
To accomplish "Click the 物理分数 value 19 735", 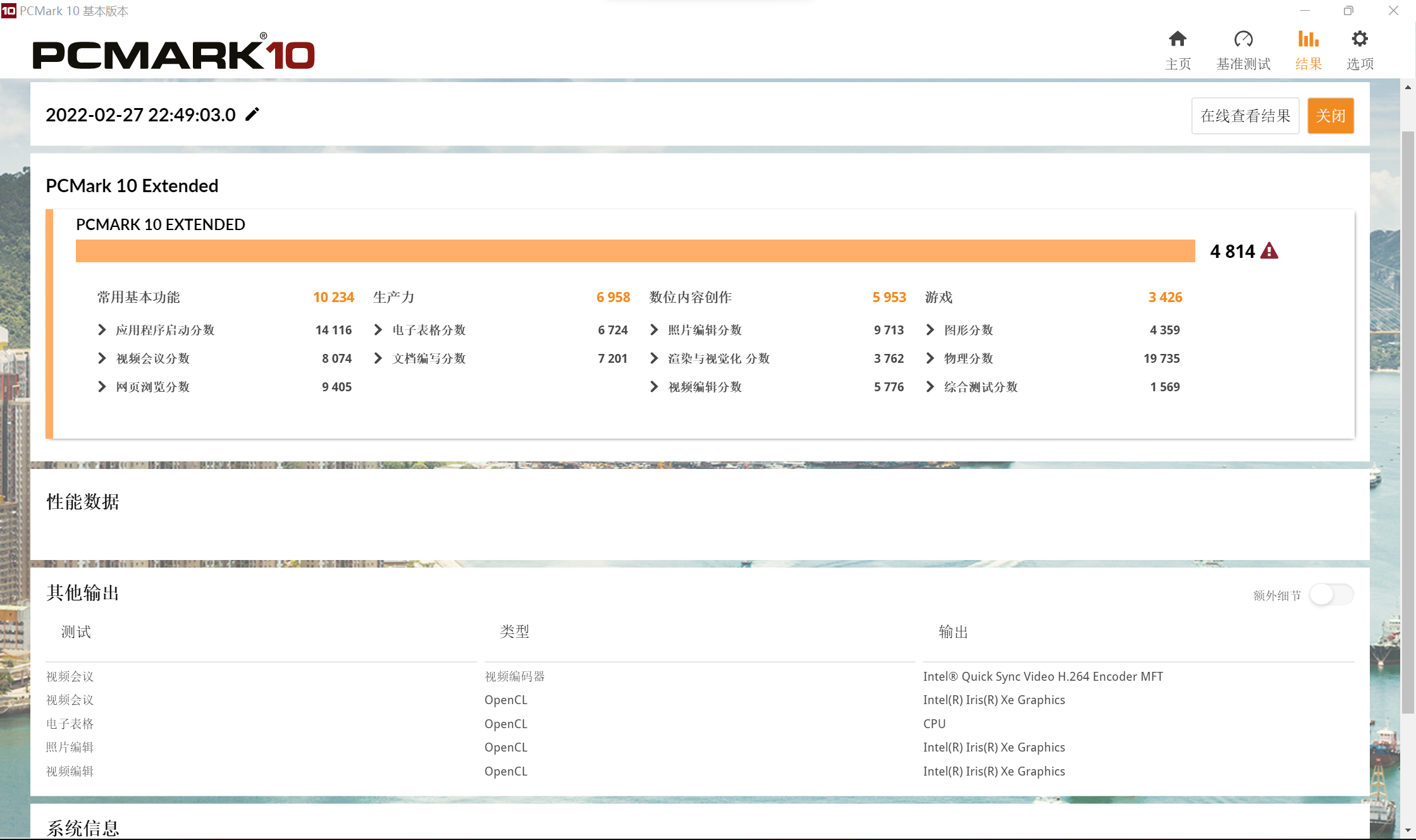I will (x=1162, y=358).
